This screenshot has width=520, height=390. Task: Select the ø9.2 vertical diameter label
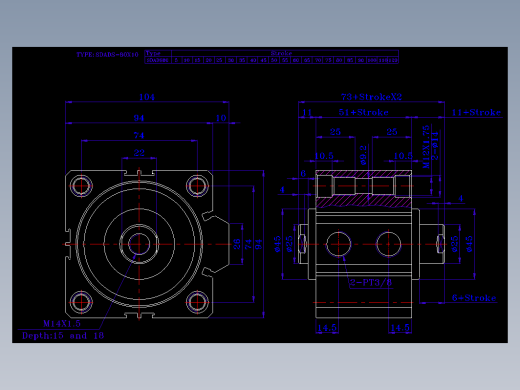[364, 155]
